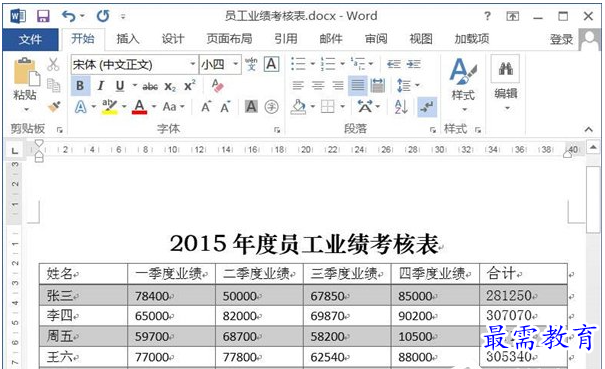Expand the Borders dropdown arrow
Image resolution: width=605 pixels, height=369 pixels.
coord(343,107)
